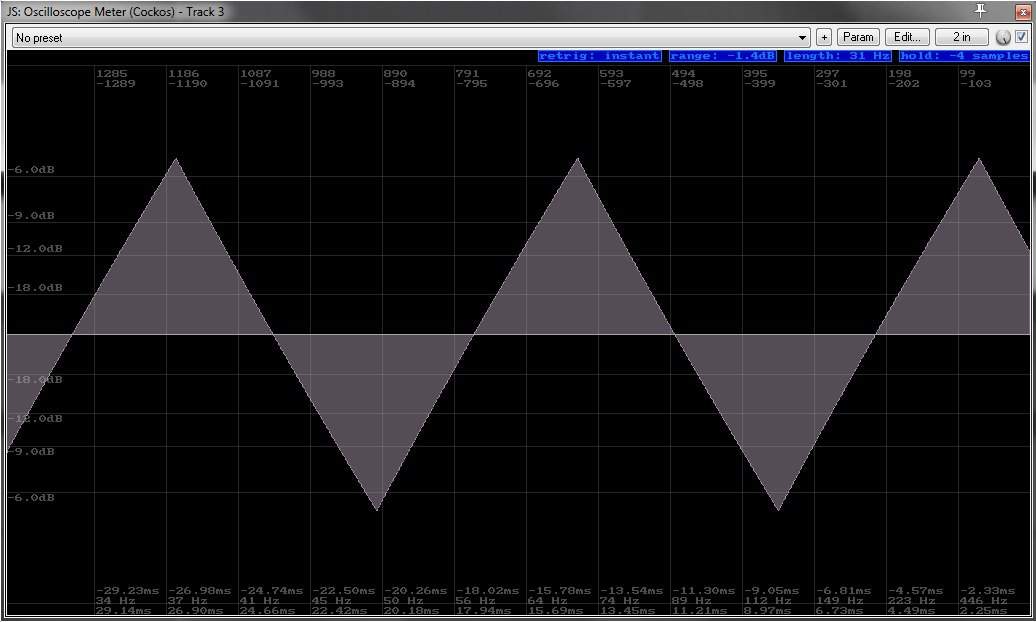Screen dimensions: 1036x622
Task: Click the pin window-on-top icon
Action: [x=980, y=11]
